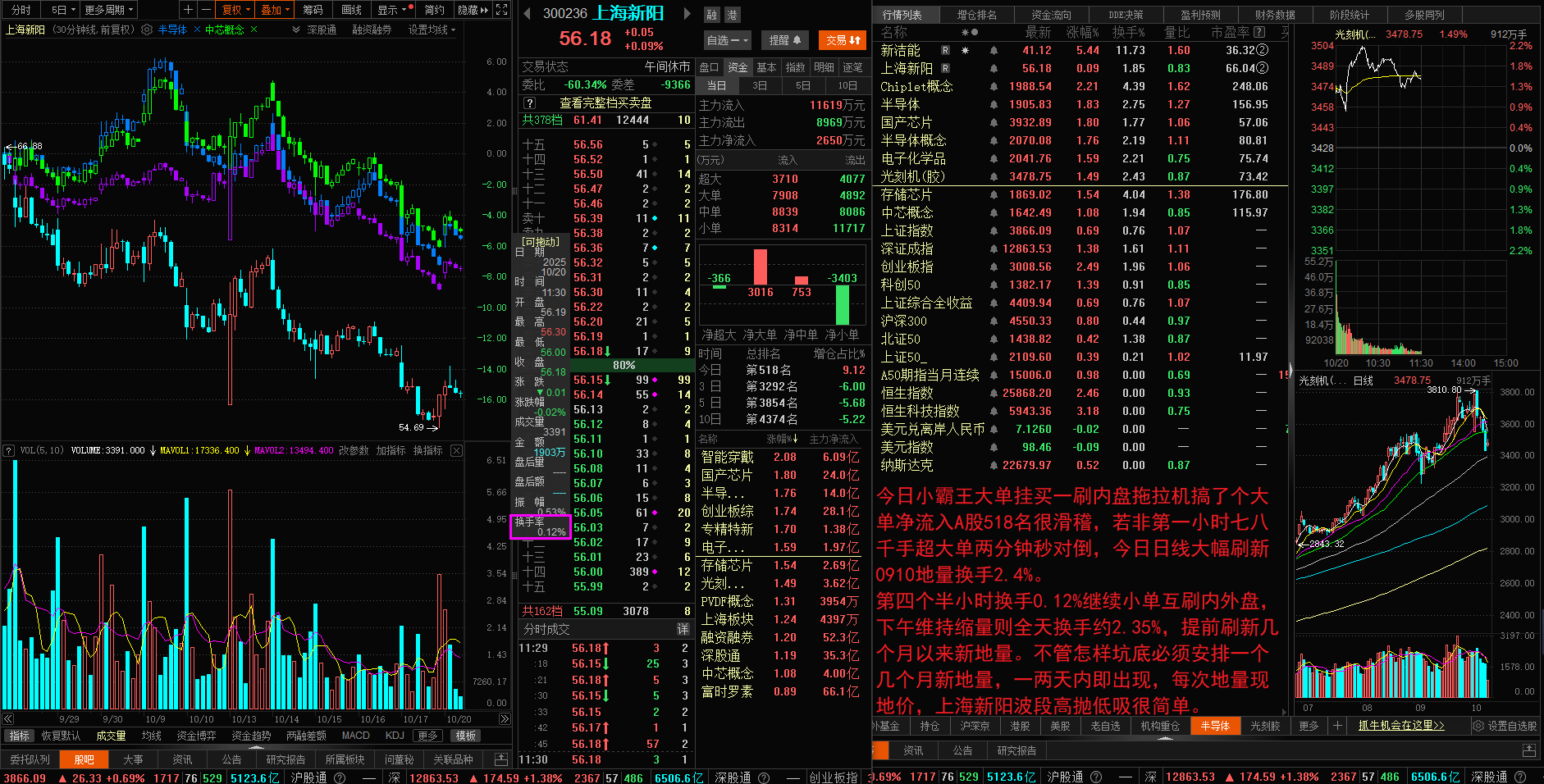Screen dimensions: 1544x784
Task: Toggle 画线 drawing tools
Action: (351, 10)
